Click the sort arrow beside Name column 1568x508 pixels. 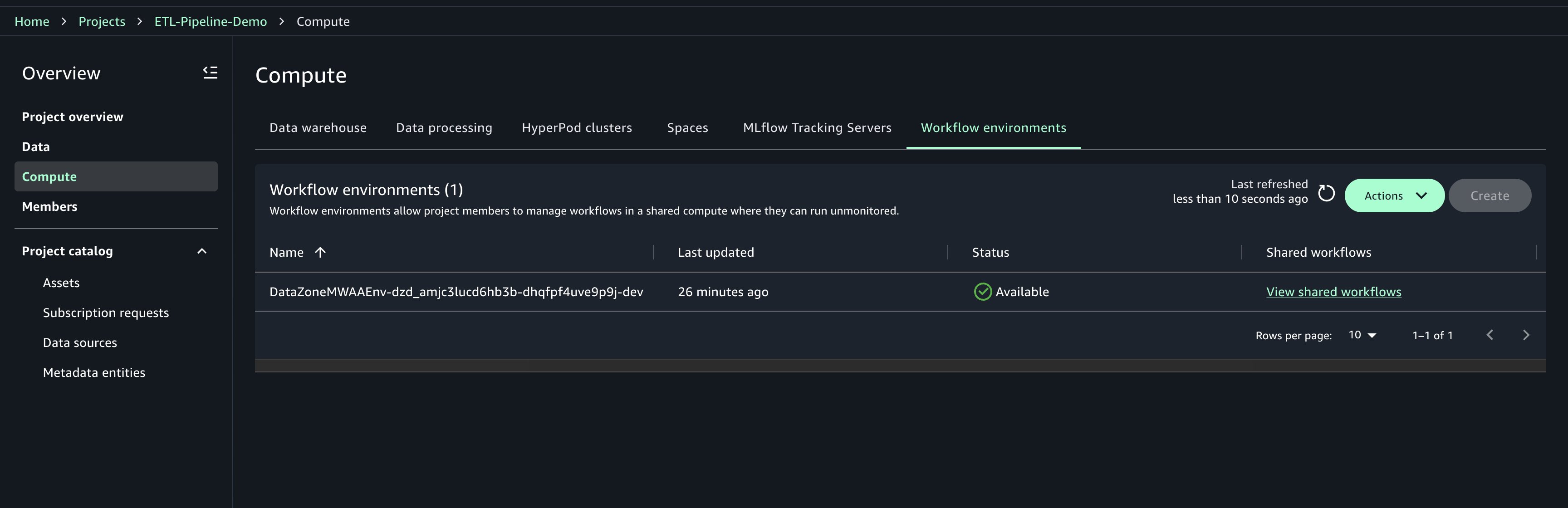(320, 253)
